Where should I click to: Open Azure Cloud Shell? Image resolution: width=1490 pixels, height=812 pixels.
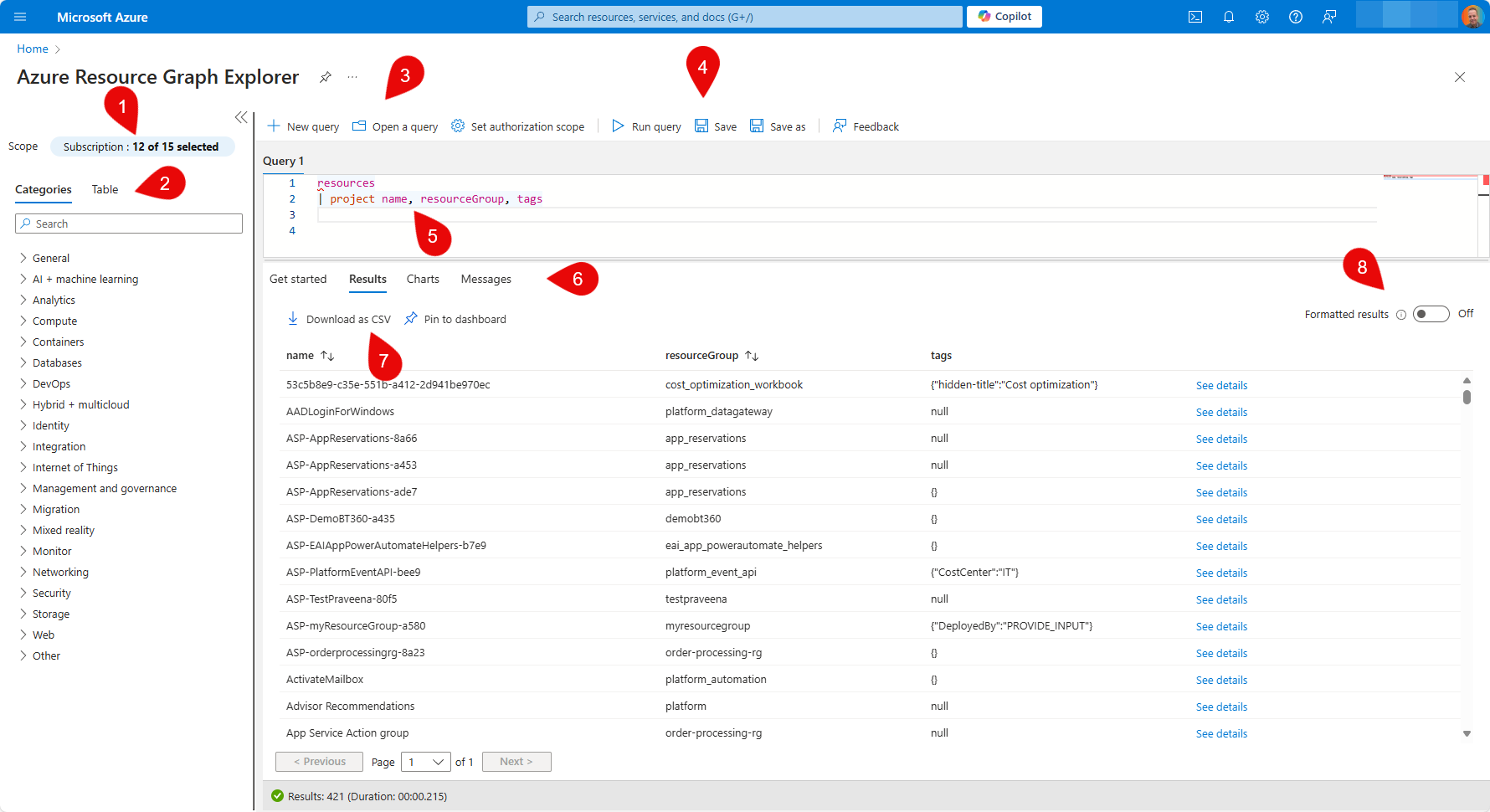tap(1195, 16)
